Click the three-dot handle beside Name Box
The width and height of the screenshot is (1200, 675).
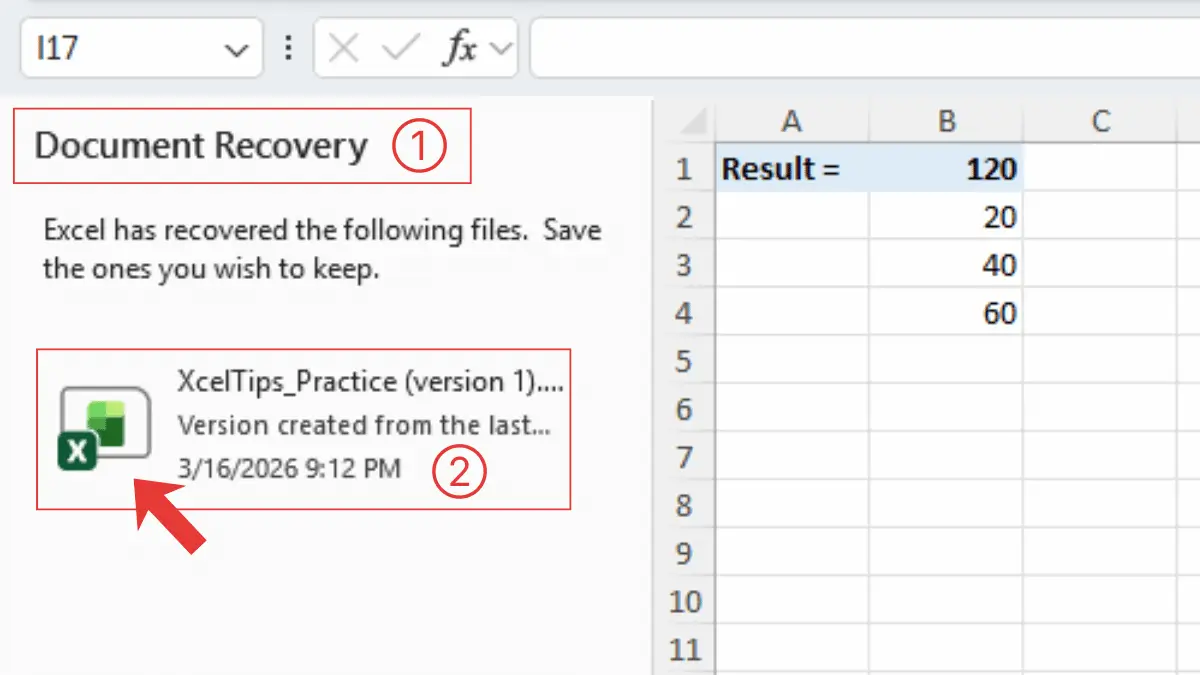pyautogui.click(x=288, y=49)
